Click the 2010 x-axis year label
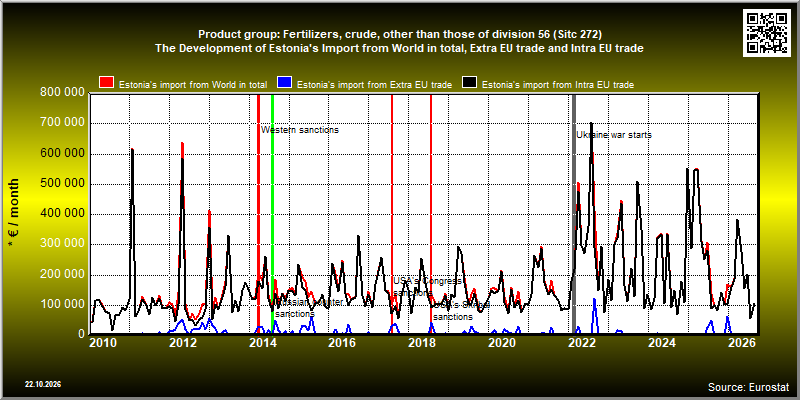The image size is (800, 400). point(103,343)
